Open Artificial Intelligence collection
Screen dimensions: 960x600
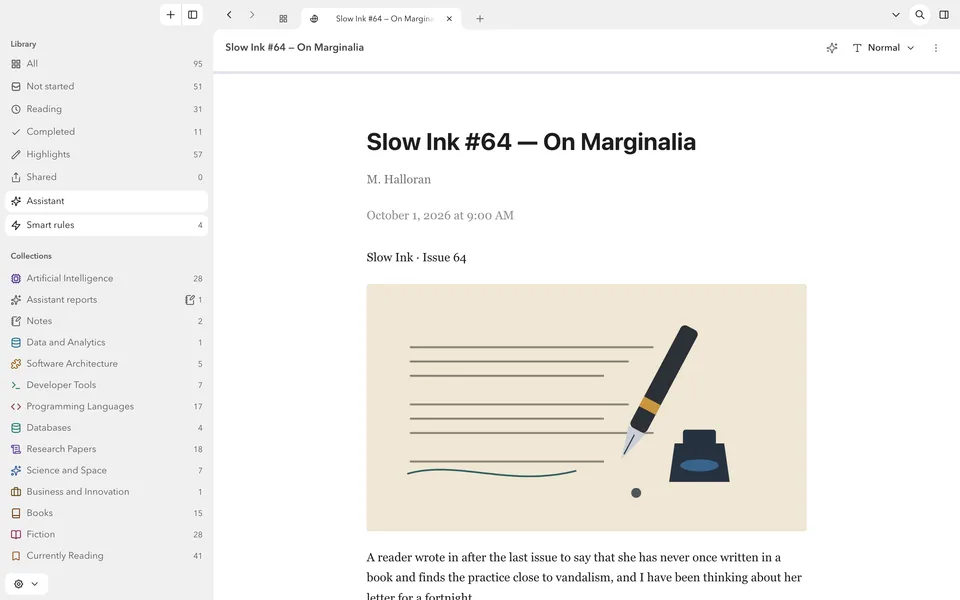pyautogui.click(x=107, y=278)
